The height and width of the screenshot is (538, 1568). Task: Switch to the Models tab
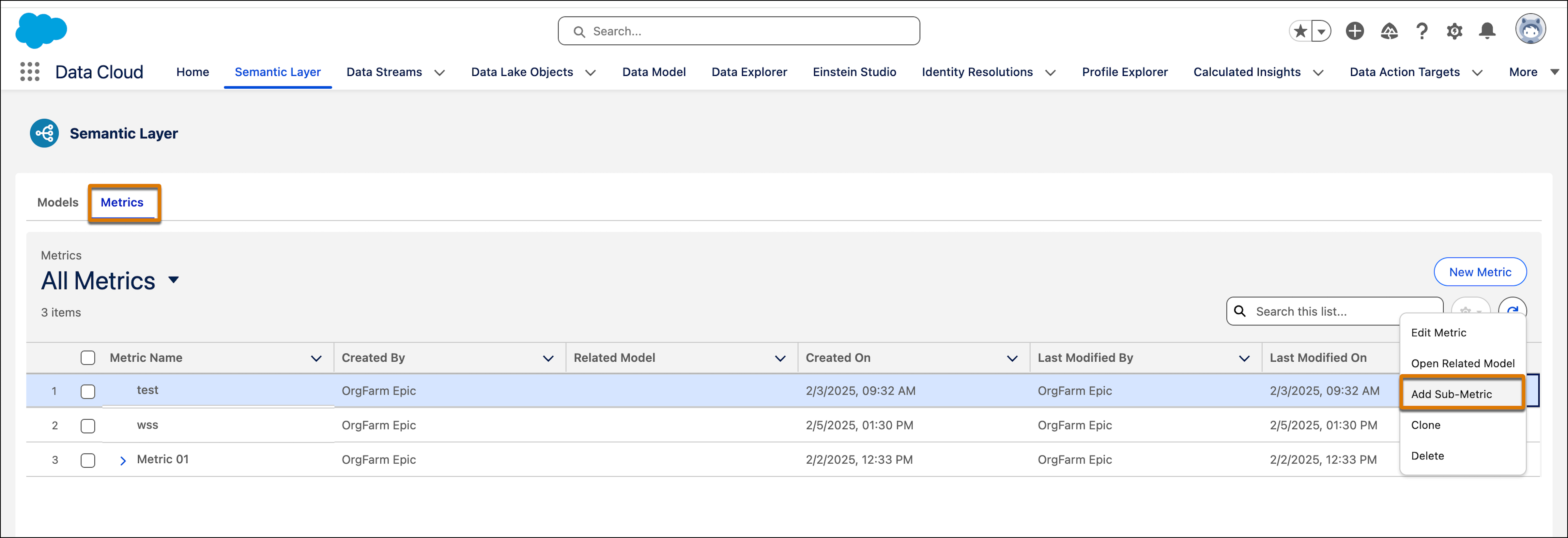pos(58,202)
